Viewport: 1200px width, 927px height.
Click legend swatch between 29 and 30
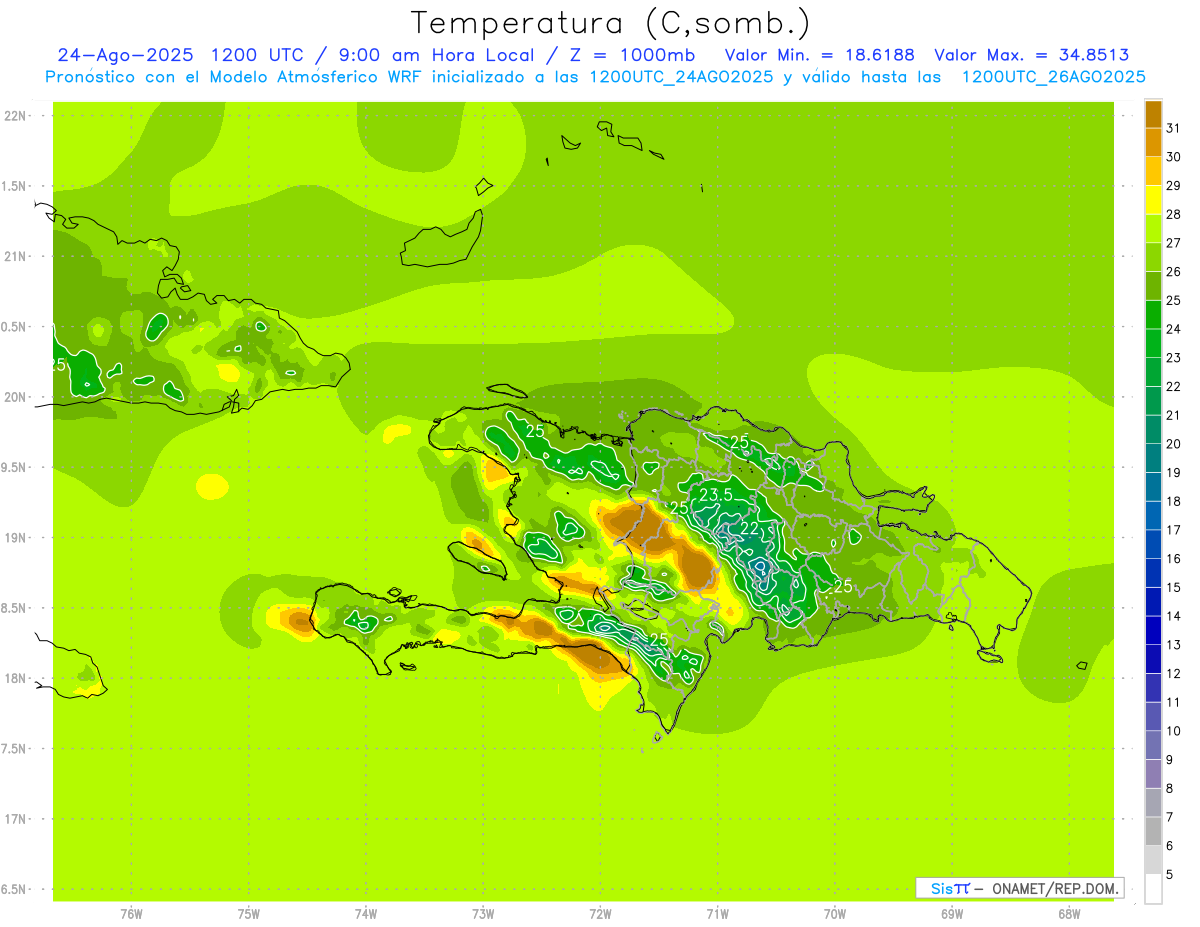coord(1153,171)
